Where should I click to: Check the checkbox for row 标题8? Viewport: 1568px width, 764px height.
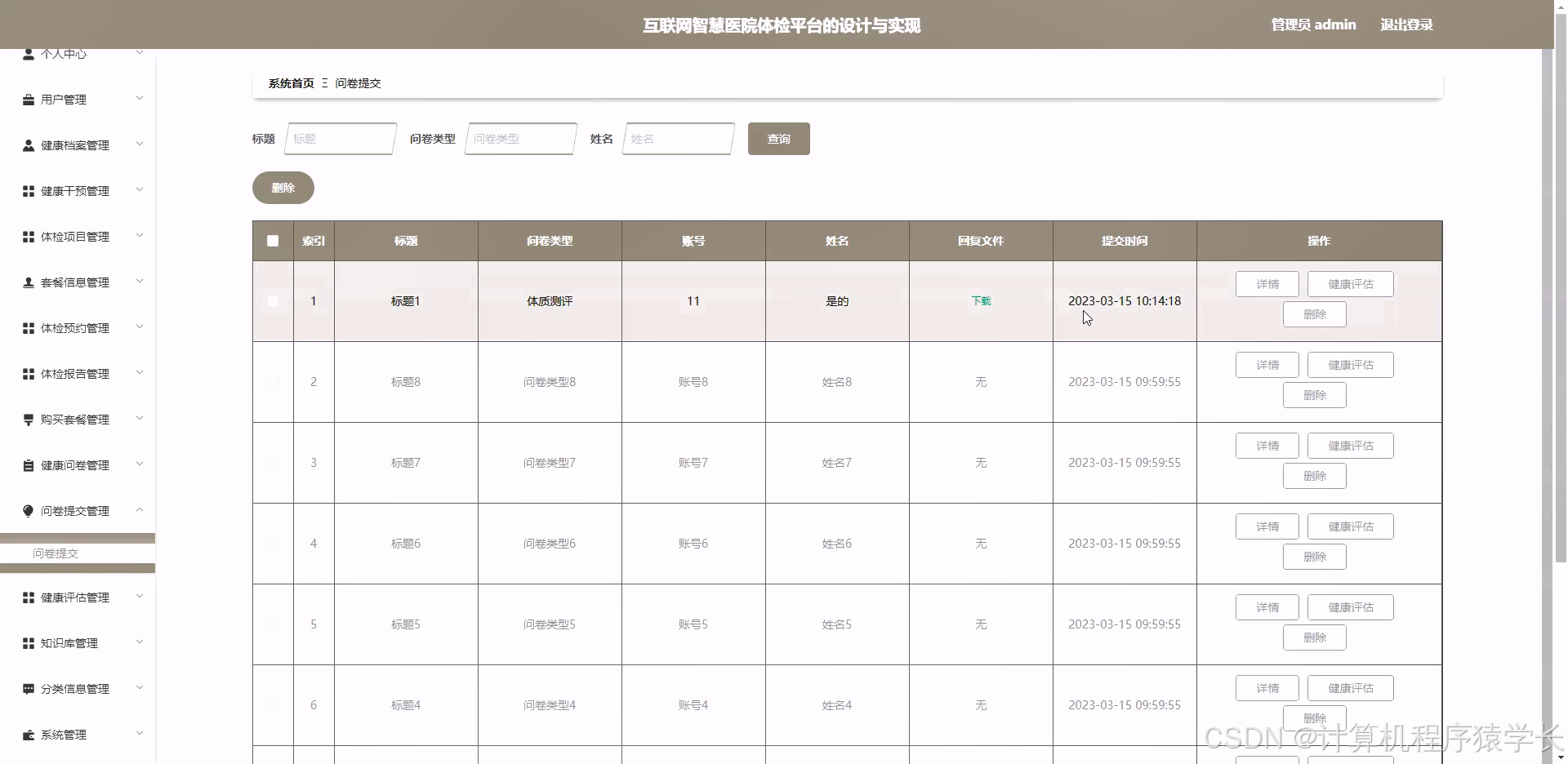[x=273, y=382]
